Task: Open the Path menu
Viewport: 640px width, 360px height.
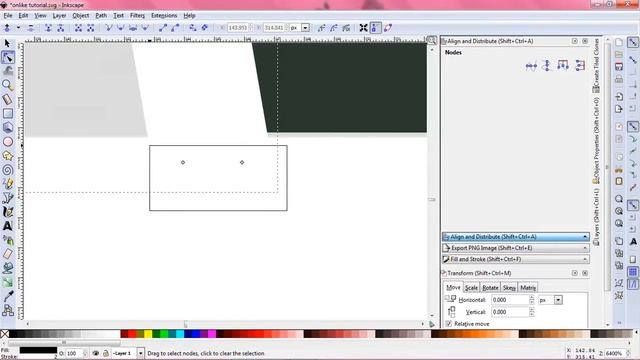Action: [x=101, y=16]
